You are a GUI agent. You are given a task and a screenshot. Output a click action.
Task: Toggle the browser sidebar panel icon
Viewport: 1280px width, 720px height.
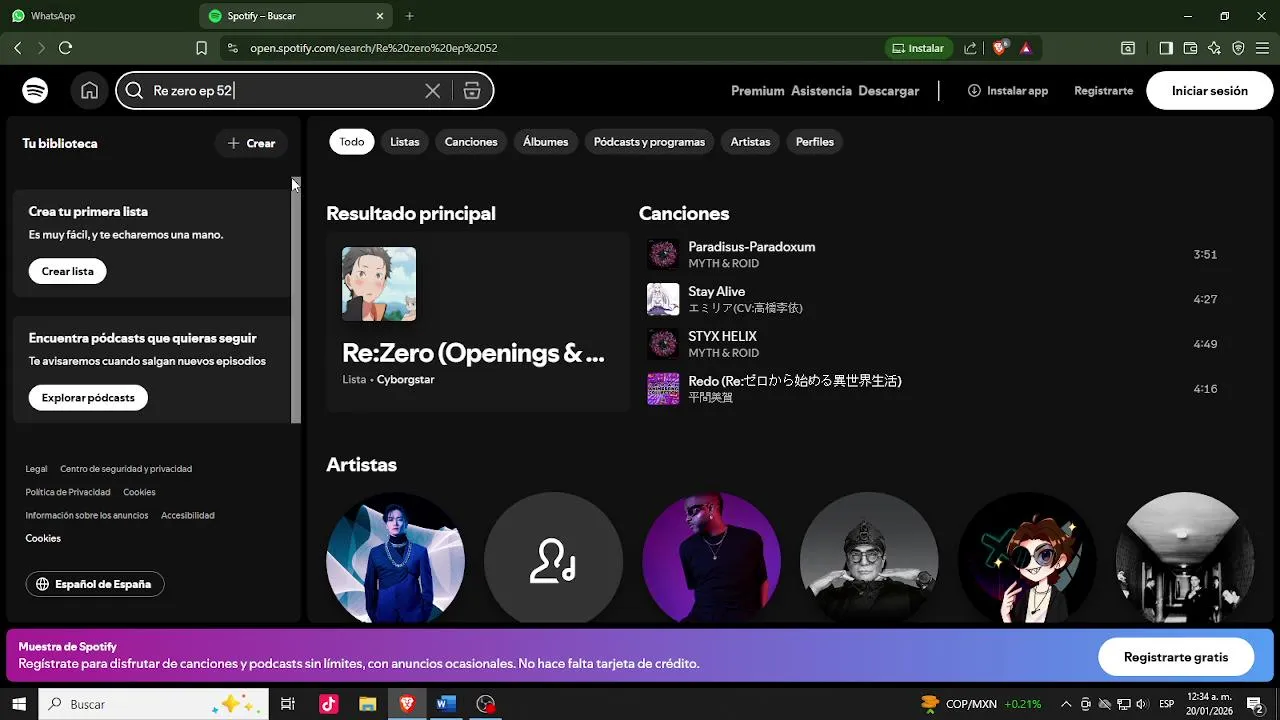pos(1166,47)
